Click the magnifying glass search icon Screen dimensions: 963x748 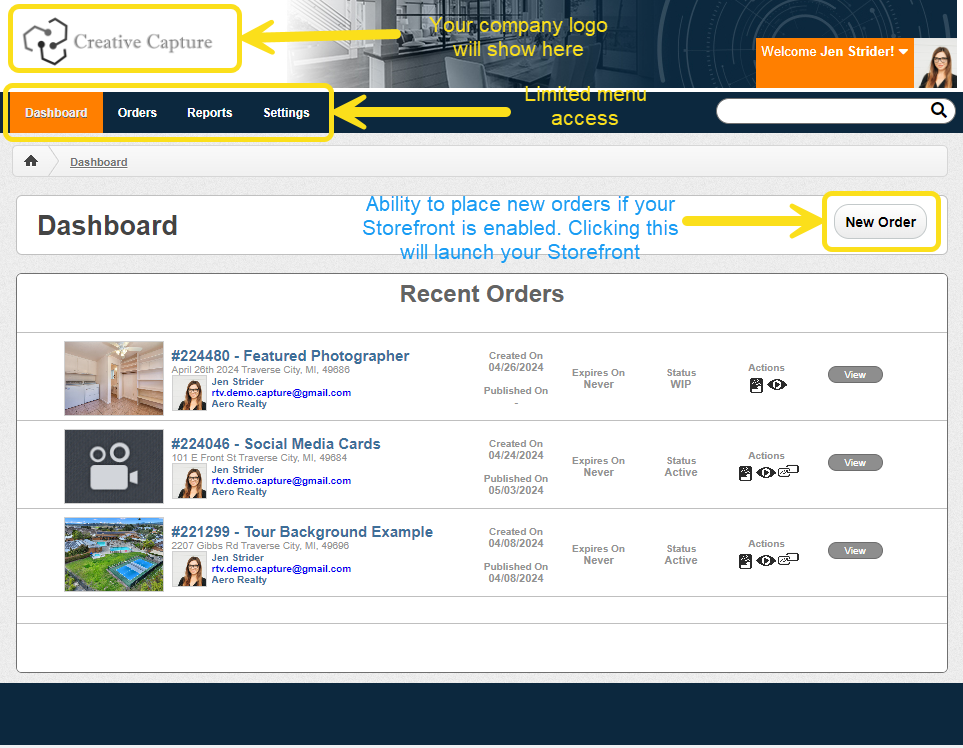coord(938,110)
